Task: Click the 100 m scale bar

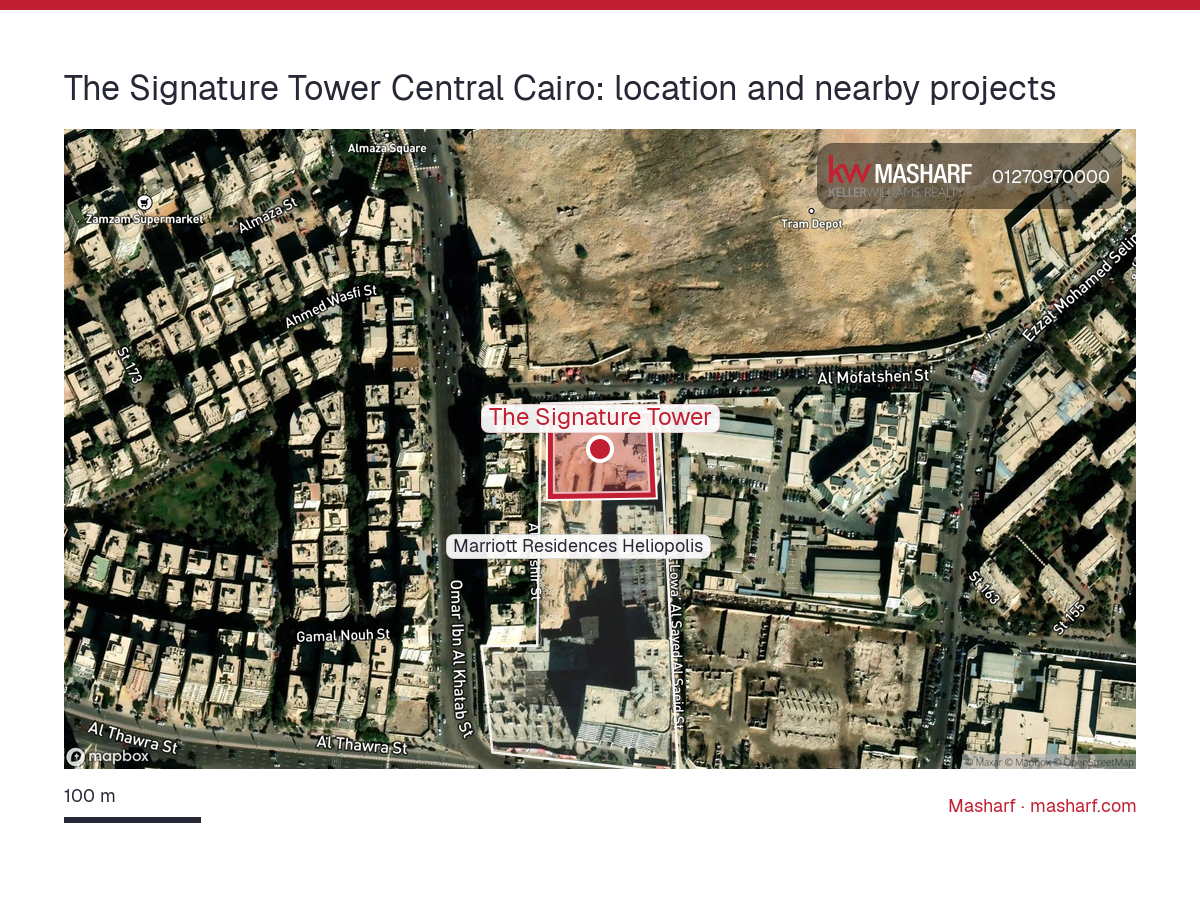Action: (x=132, y=820)
